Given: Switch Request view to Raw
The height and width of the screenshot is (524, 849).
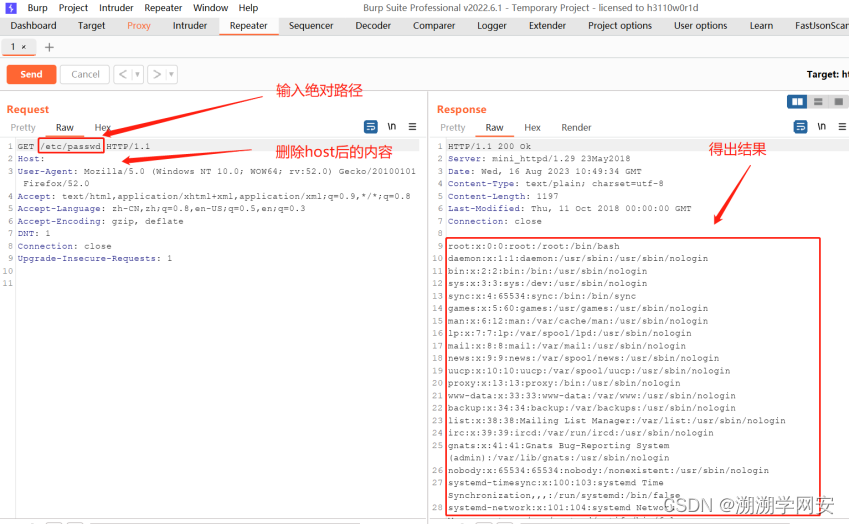Looking at the screenshot, I should point(64,128).
